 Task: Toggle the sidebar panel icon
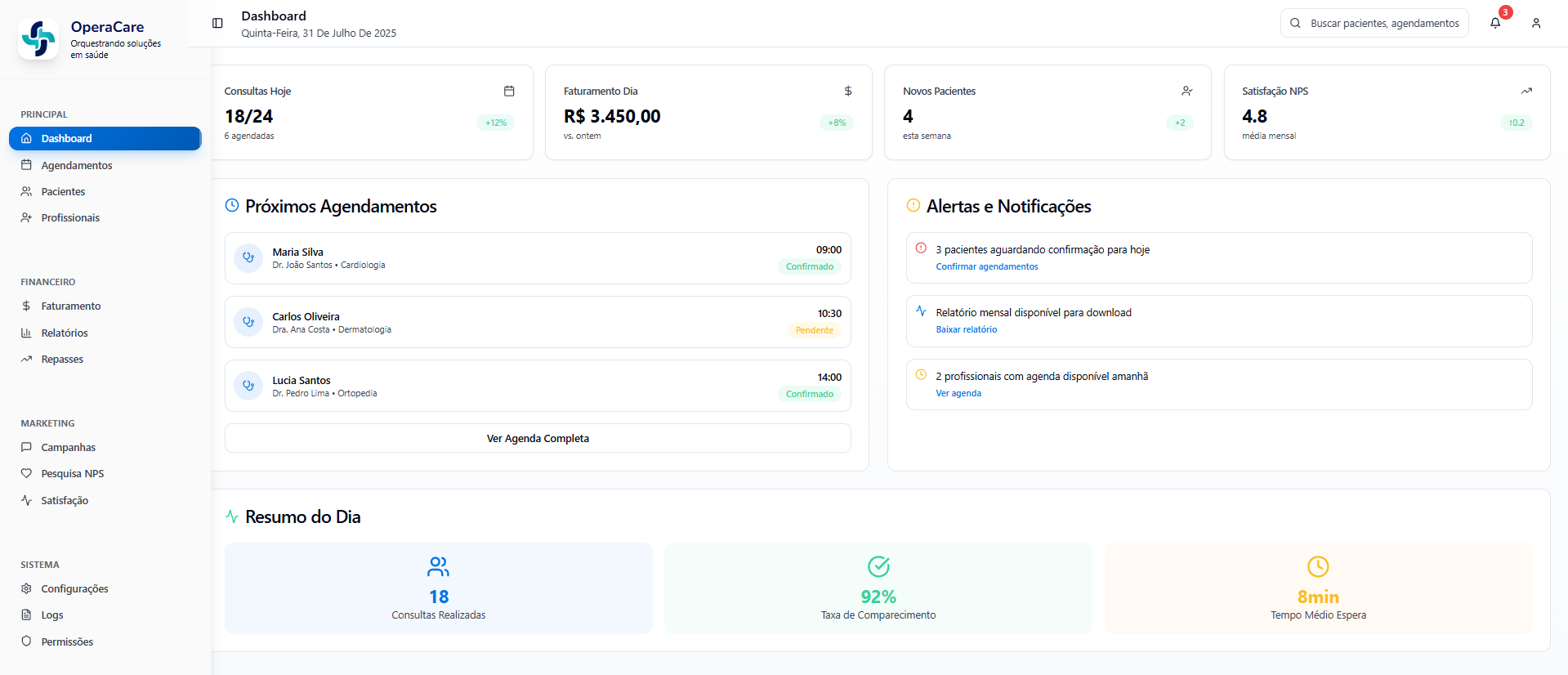[x=217, y=23]
